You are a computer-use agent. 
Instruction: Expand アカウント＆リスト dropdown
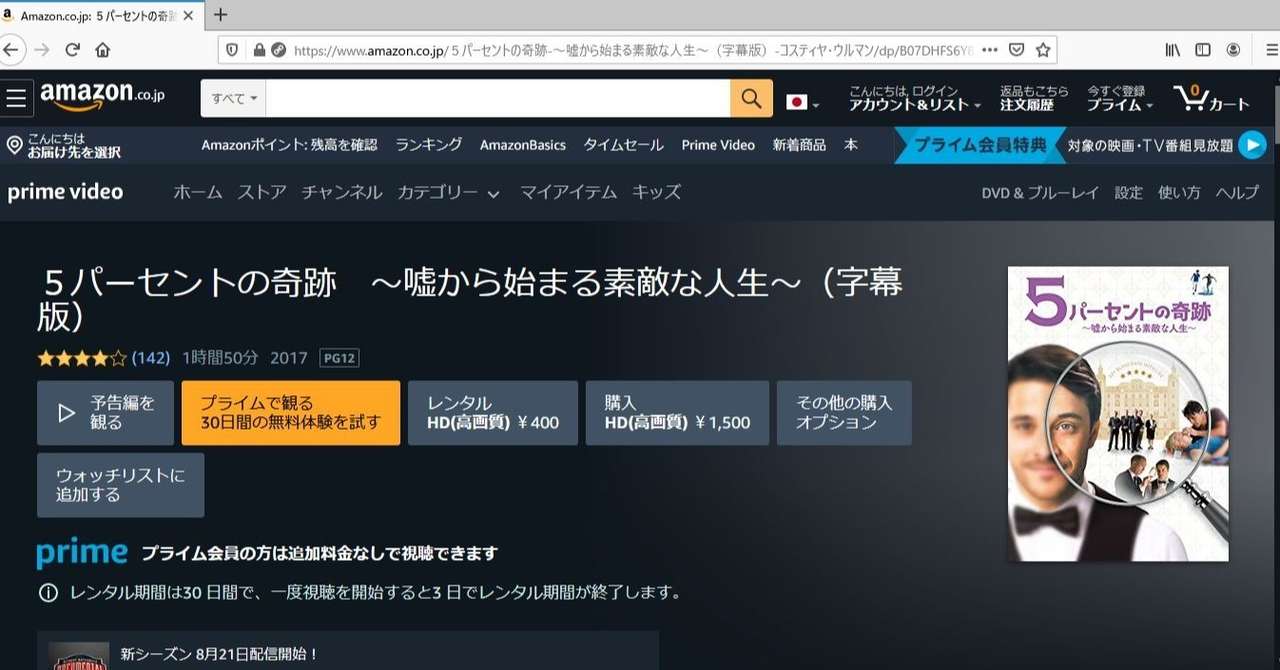[x=915, y=98]
